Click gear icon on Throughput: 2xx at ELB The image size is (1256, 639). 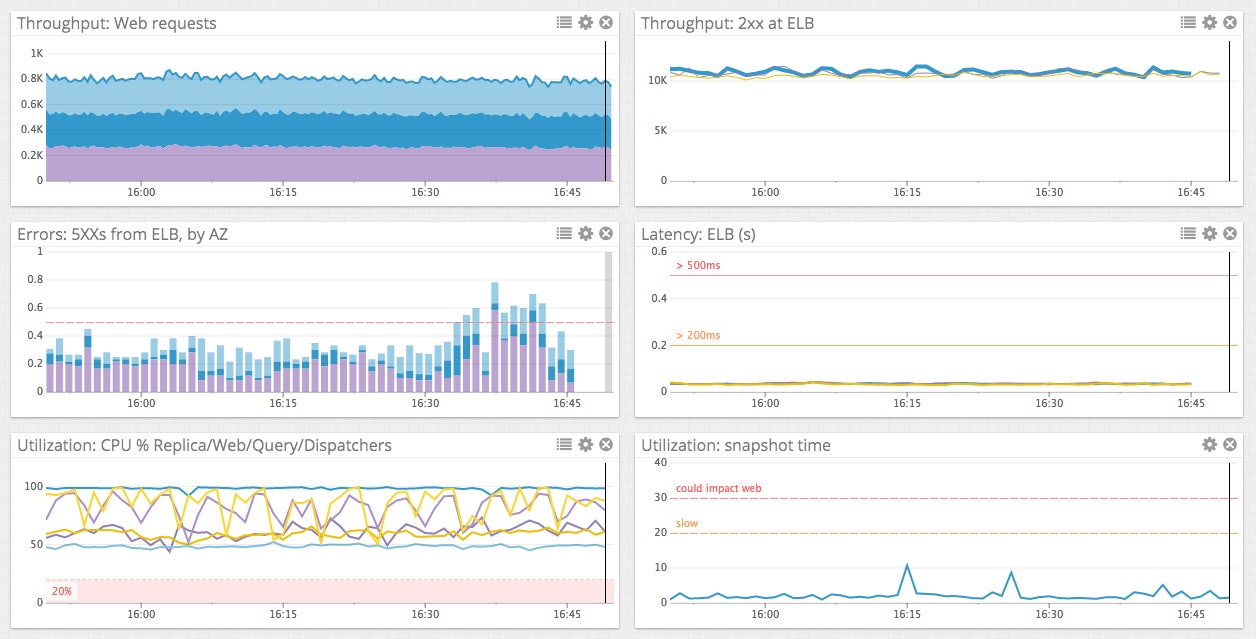click(1210, 22)
